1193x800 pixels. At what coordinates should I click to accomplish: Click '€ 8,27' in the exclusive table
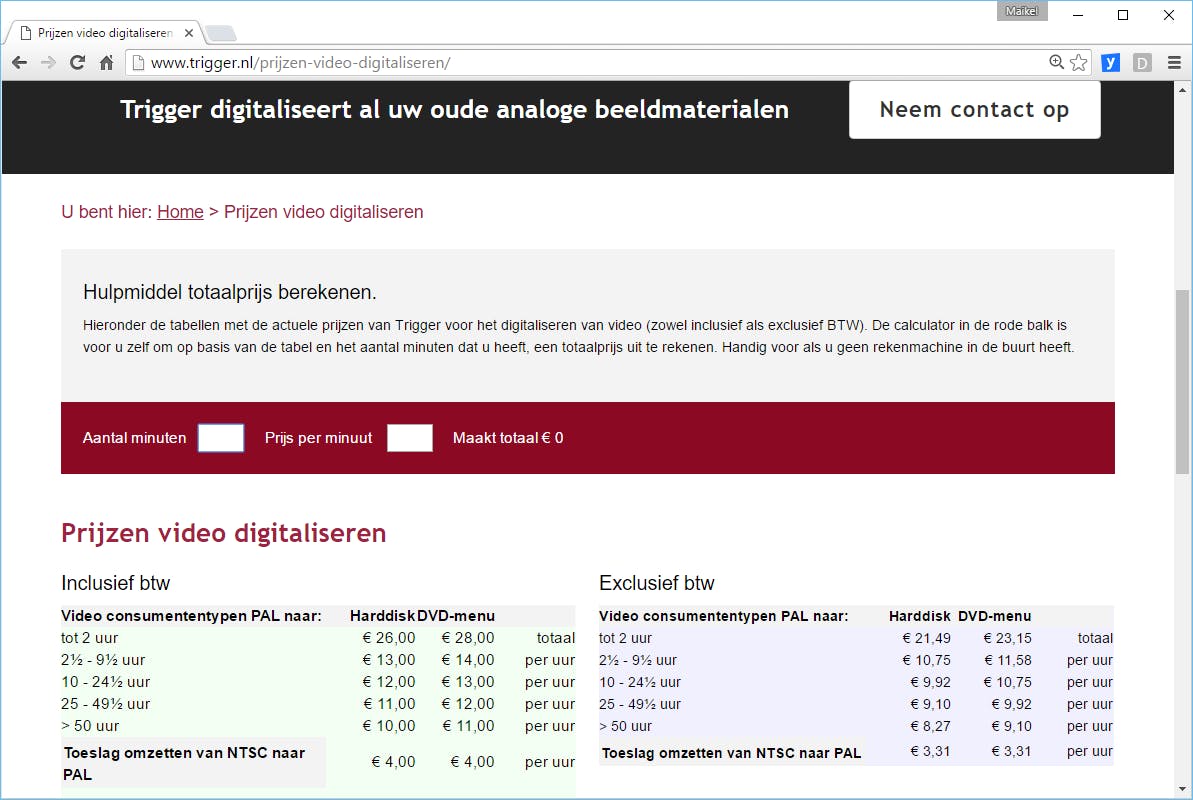[931, 726]
